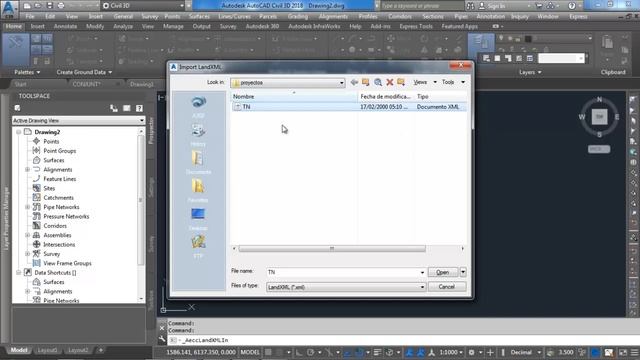Screen dimensions: 640x360
Task: Click the ViewCube TOP face
Action: pos(599,117)
